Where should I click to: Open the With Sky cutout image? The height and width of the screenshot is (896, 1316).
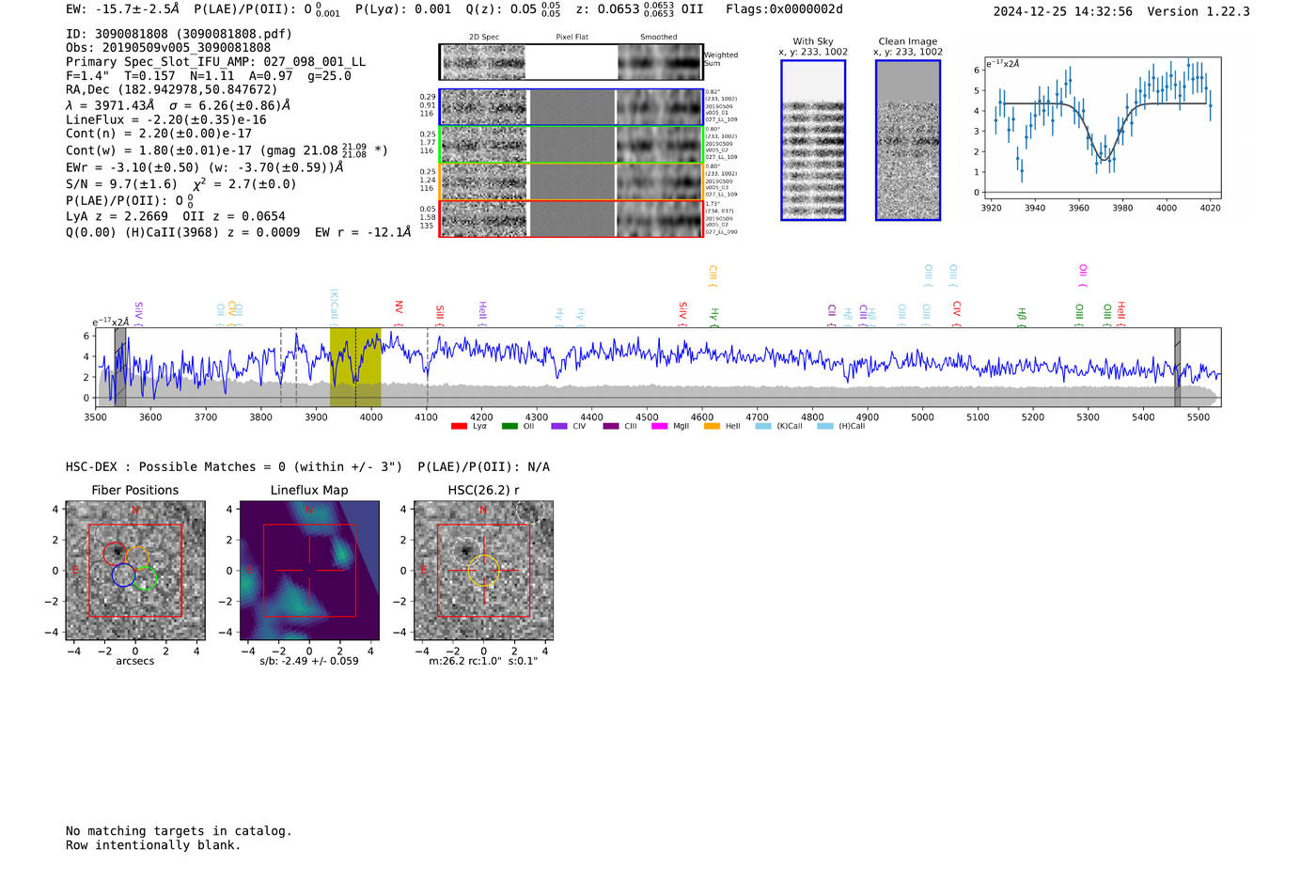[x=813, y=140]
